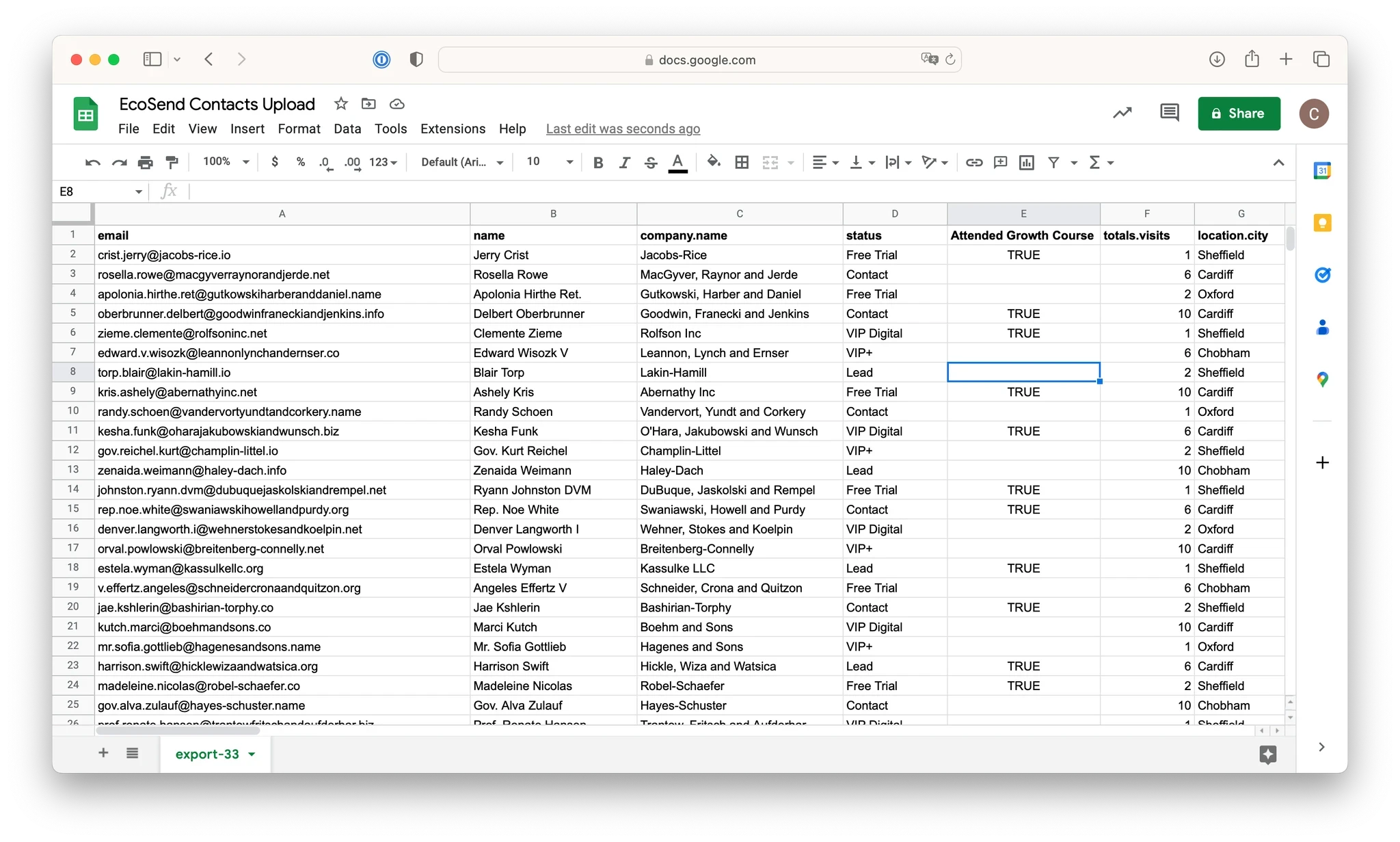Open the borders tool
This screenshot has width=1400, height=842.
[742, 162]
